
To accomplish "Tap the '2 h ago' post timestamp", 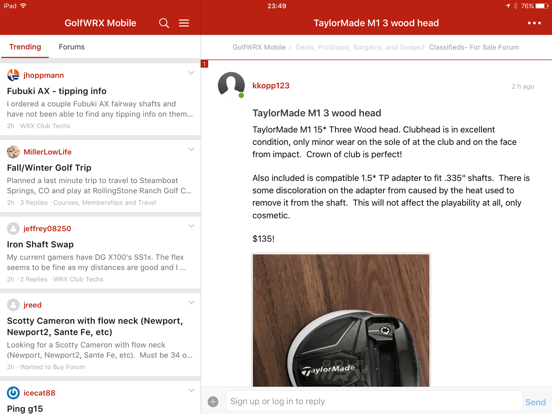I will click(523, 87).
